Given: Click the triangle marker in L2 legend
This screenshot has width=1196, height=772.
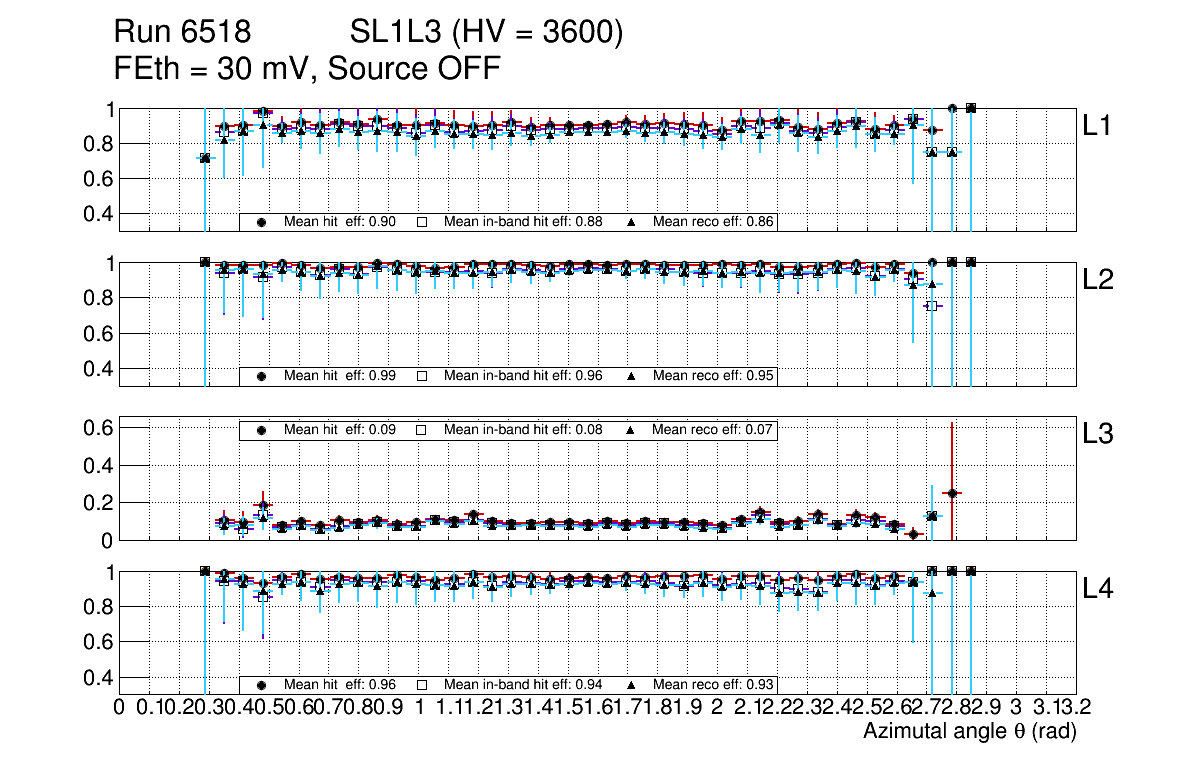Looking at the screenshot, I should 631,376.
